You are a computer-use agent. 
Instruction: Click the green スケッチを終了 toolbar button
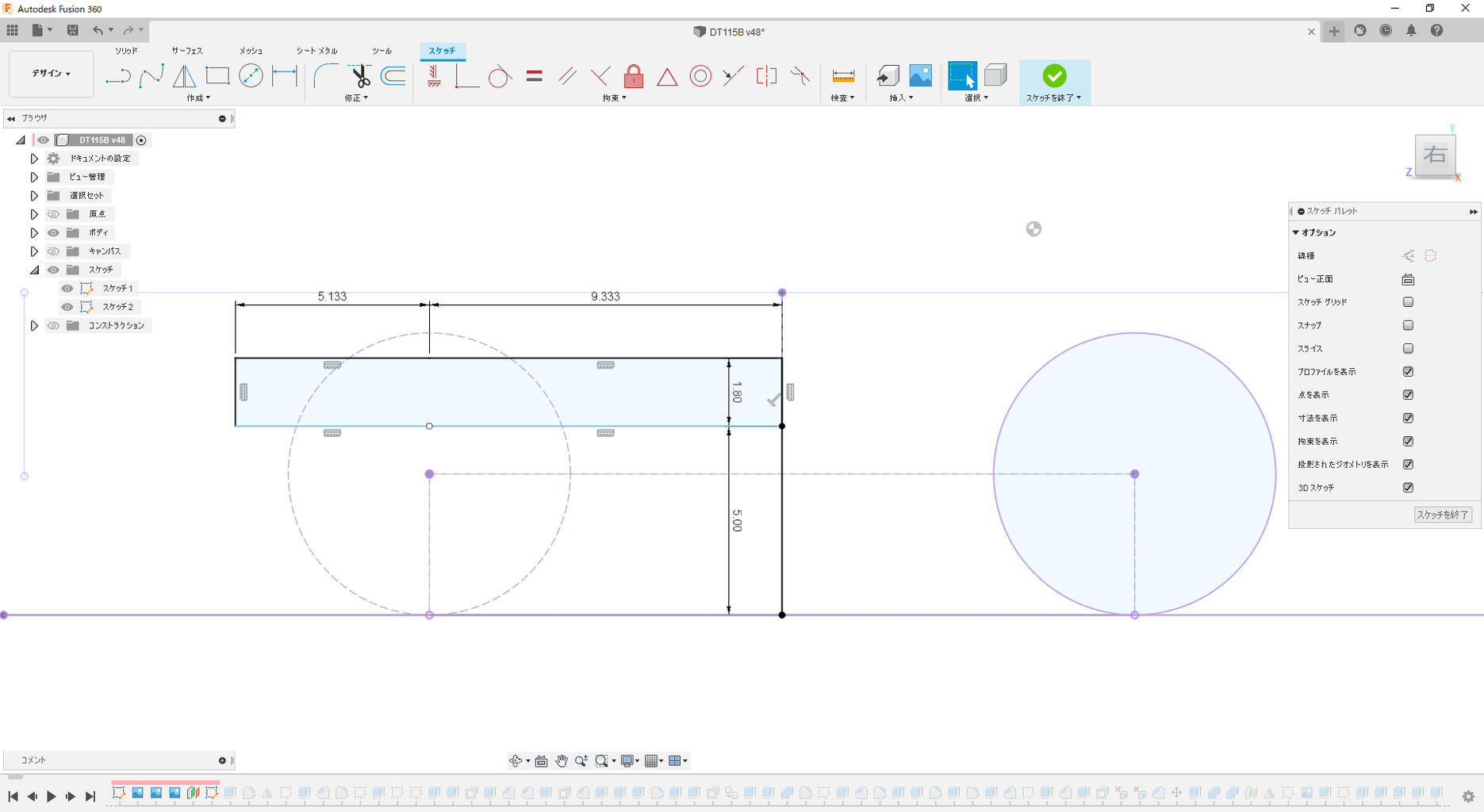pyautogui.click(x=1054, y=76)
